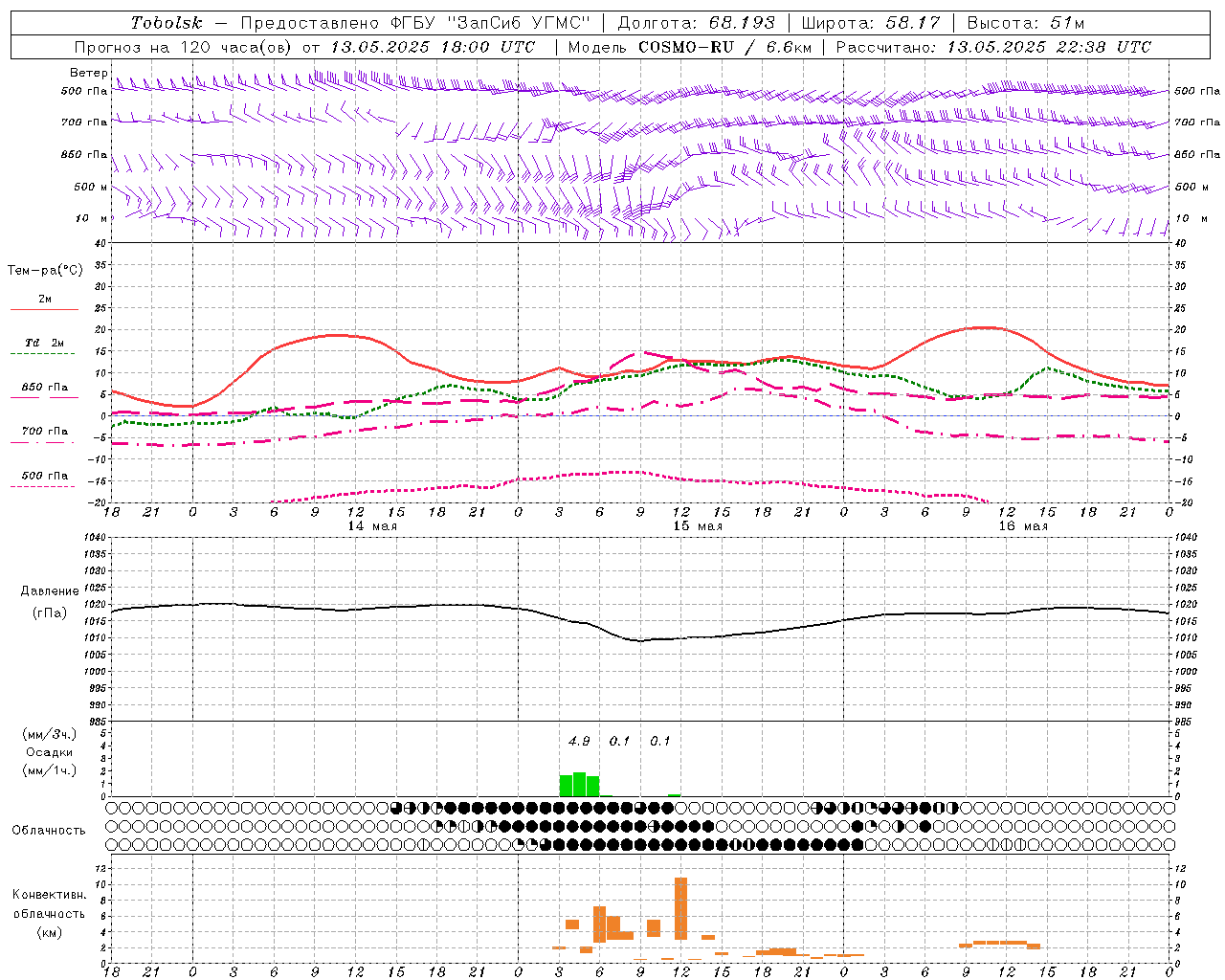Screen dimensions: 1225x980
Task: Click the 'Тем-ра(°C)' temperature axis title
Action: point(45,271)
